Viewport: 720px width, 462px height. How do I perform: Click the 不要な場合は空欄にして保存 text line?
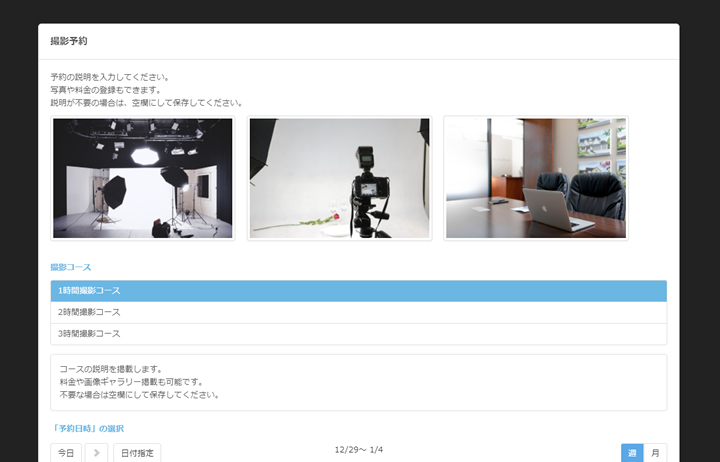tap(139, 395)
